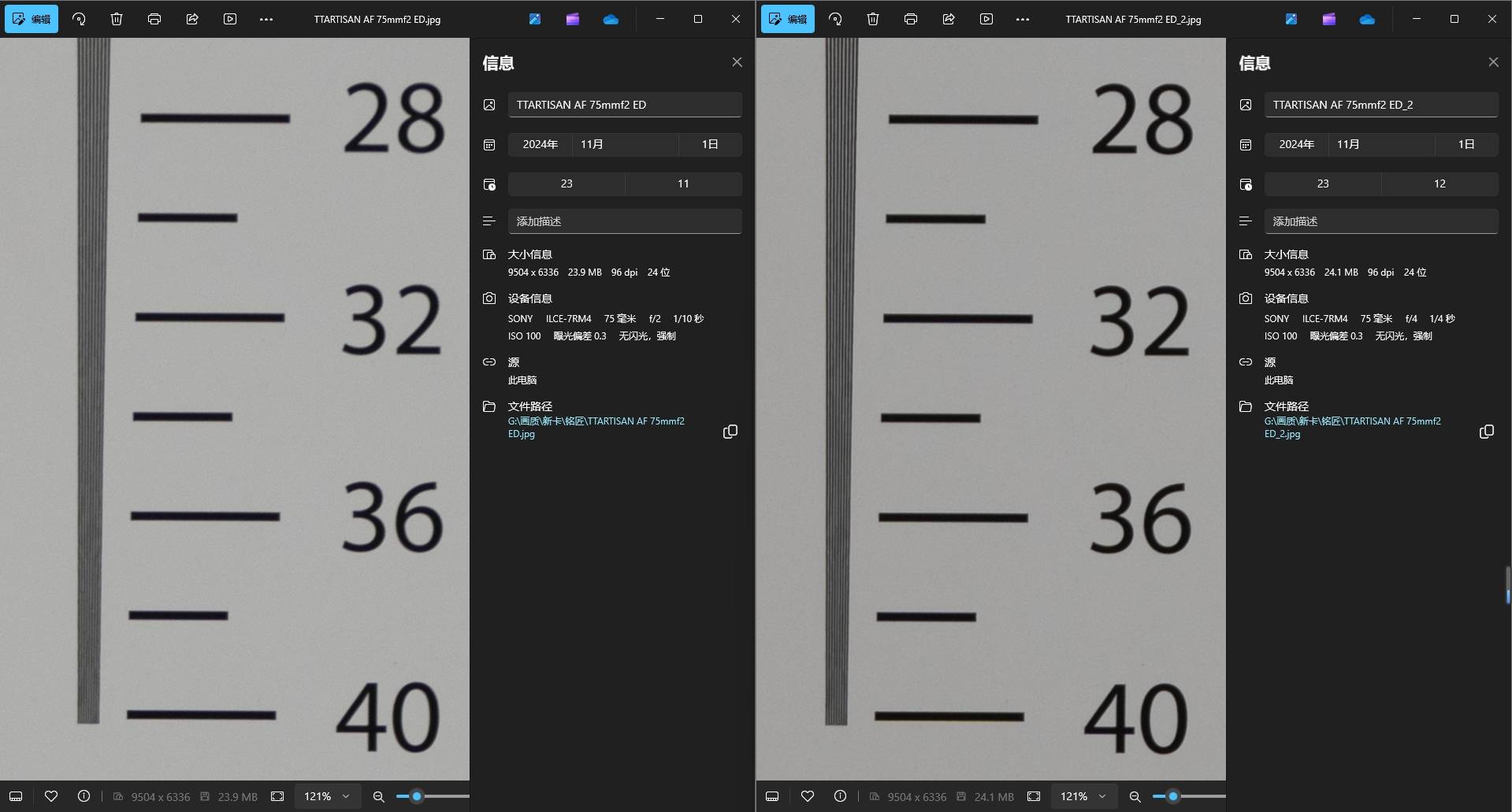Toggle info panel button in right window
The image size is (1512, 812).
point(840,796)
